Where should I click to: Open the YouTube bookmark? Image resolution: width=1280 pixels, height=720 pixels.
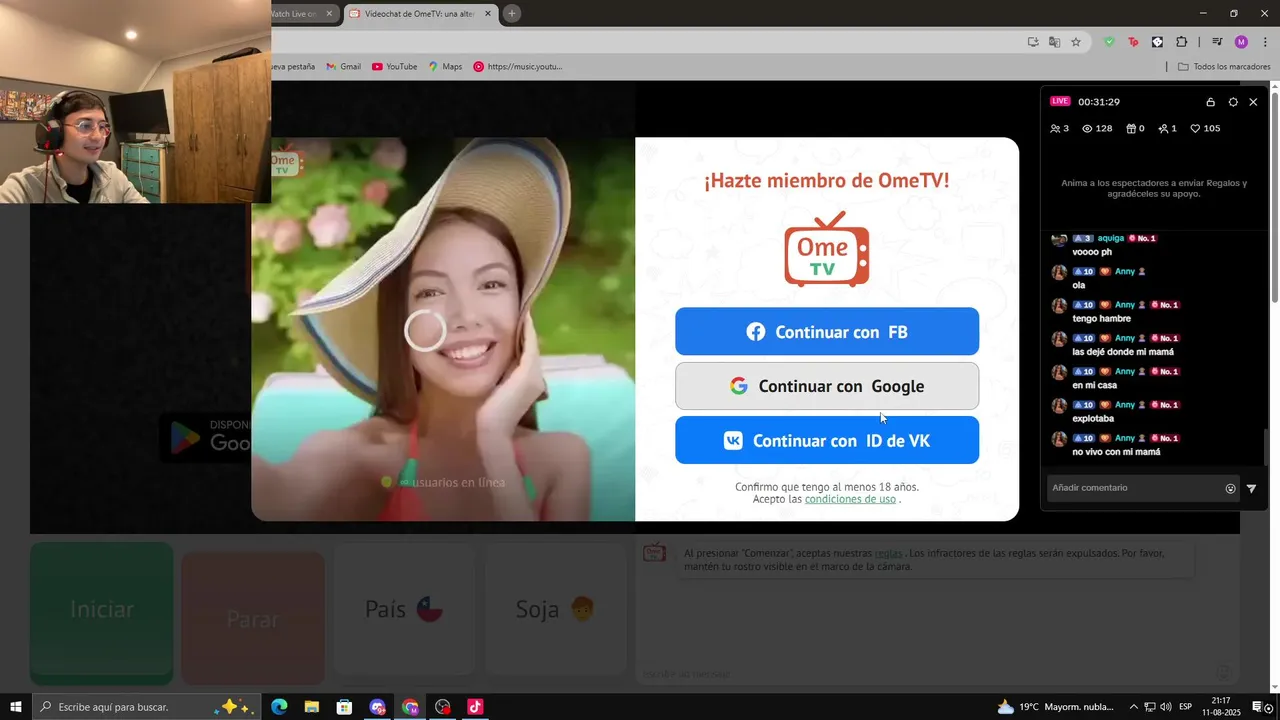click(x=394, y=66)
